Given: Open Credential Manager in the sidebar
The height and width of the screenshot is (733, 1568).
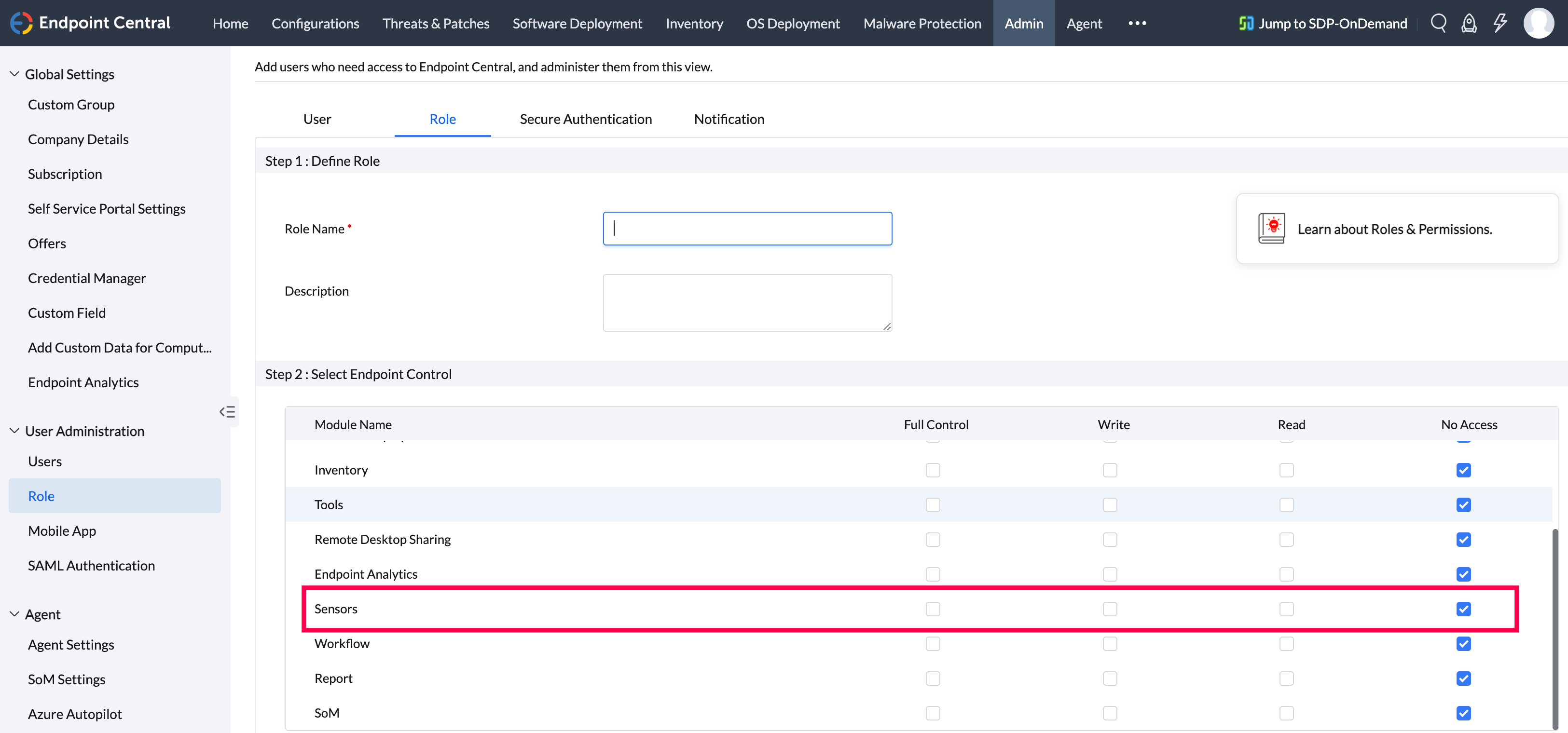Looking at the screenshot, I should (x=87, y=278).
